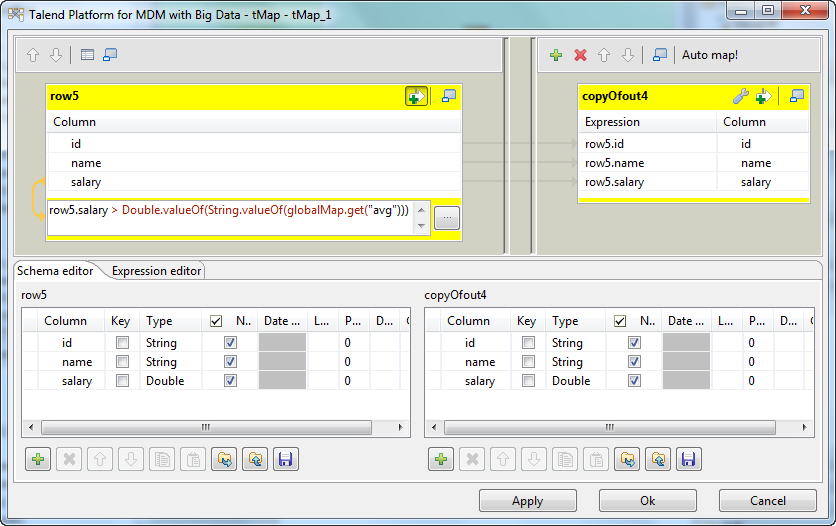Export copyOfout4 schema to file
Viewport: 836px width, 526px height.
[658, 459]
